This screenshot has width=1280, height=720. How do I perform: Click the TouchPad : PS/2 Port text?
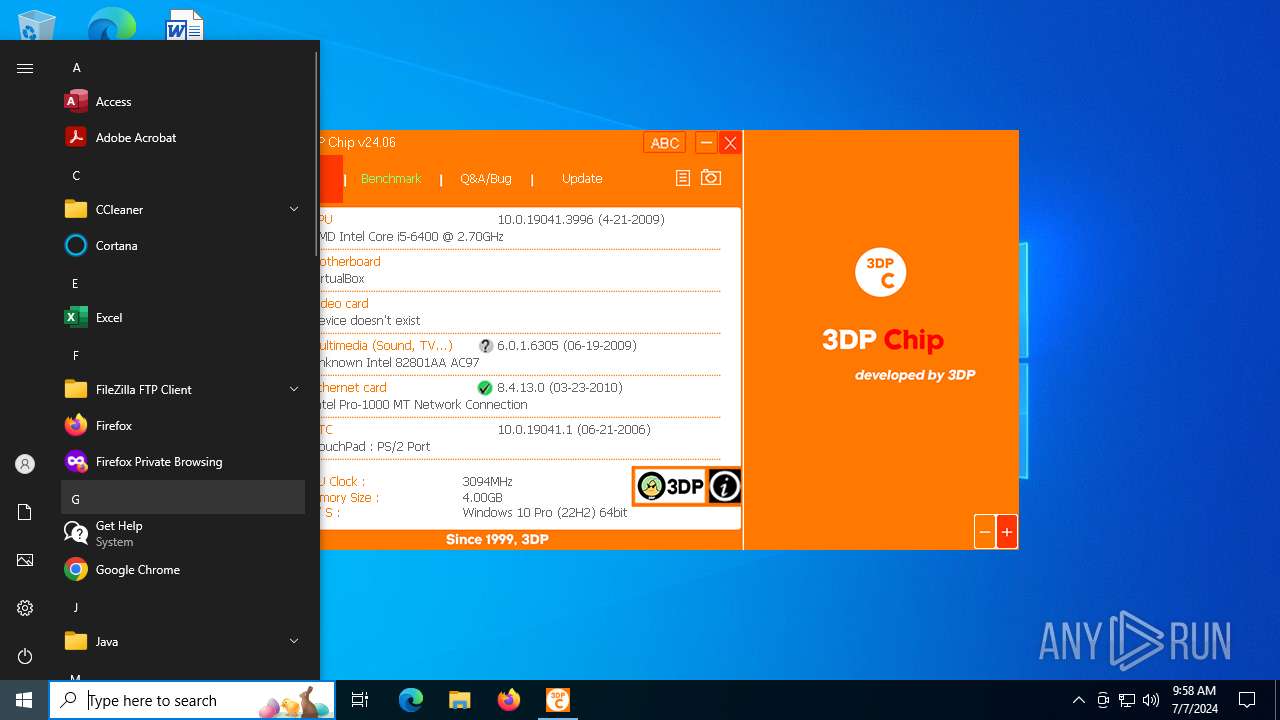pos(376,447)
